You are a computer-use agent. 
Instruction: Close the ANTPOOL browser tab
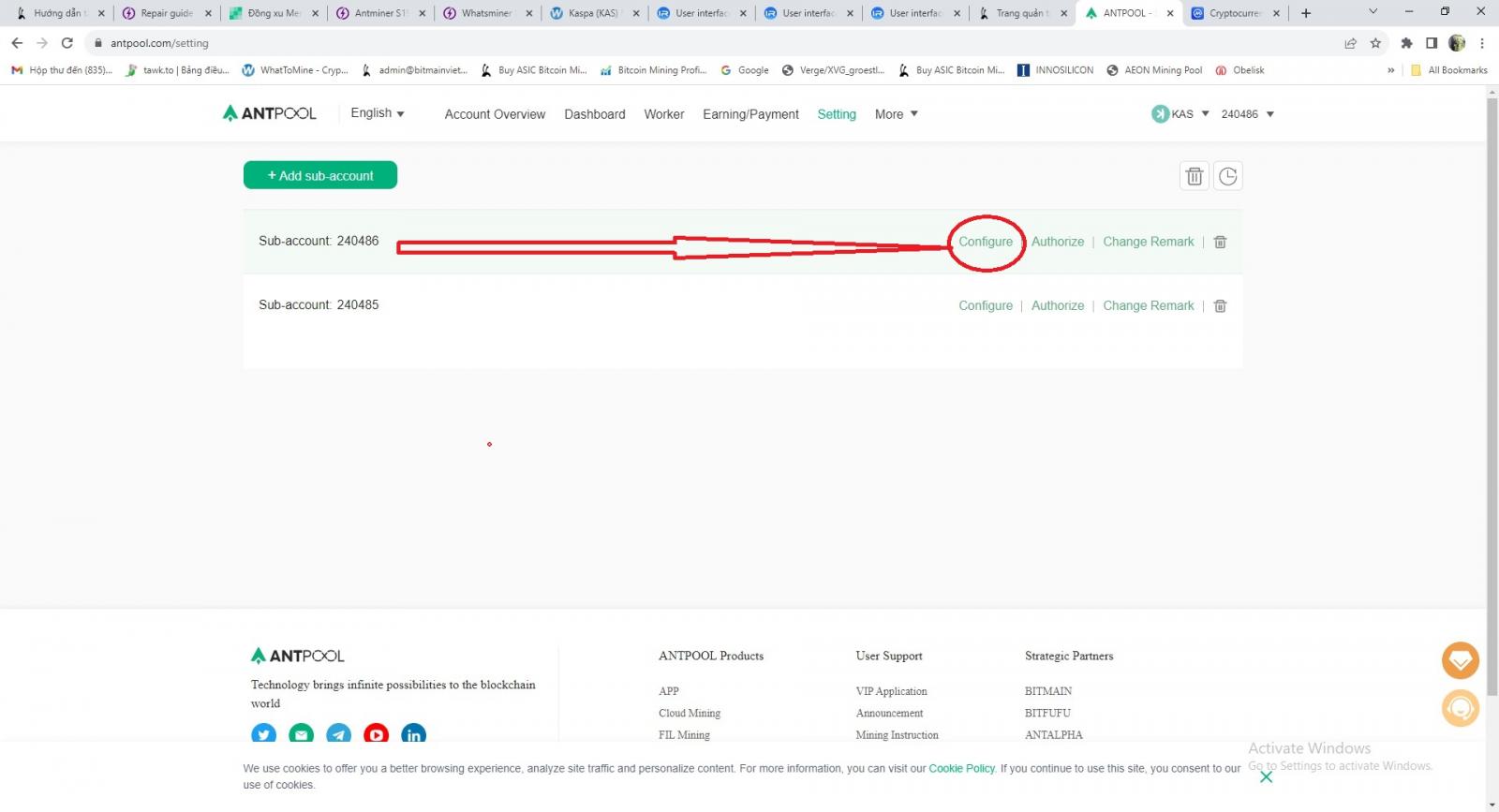(1170, 13)
